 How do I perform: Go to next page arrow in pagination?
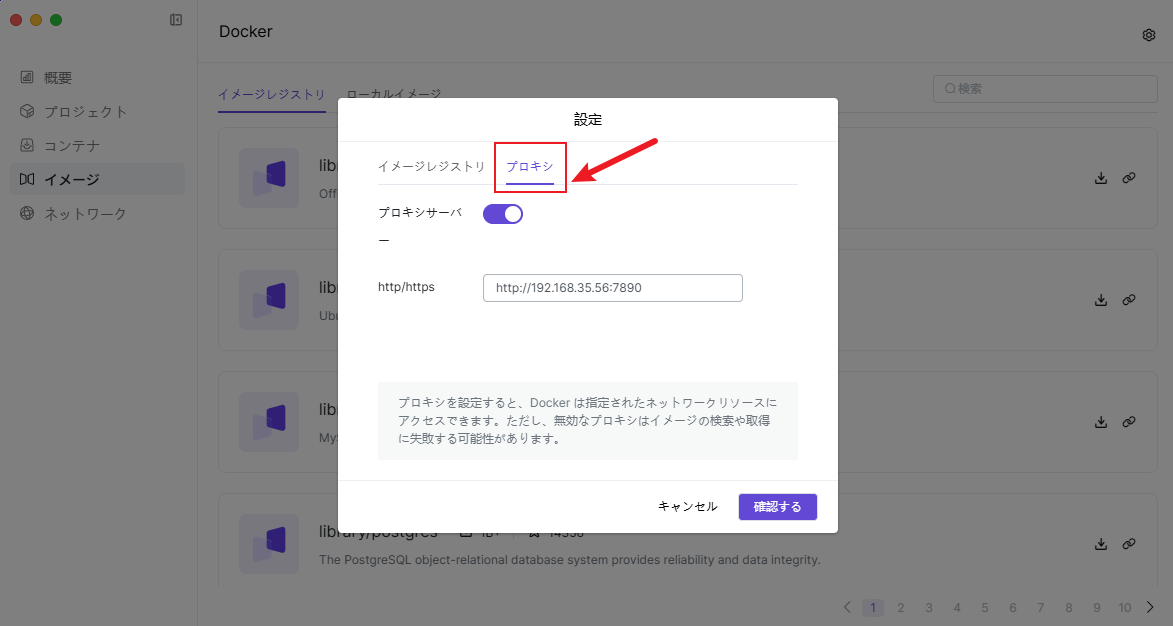pos(1150,607)
